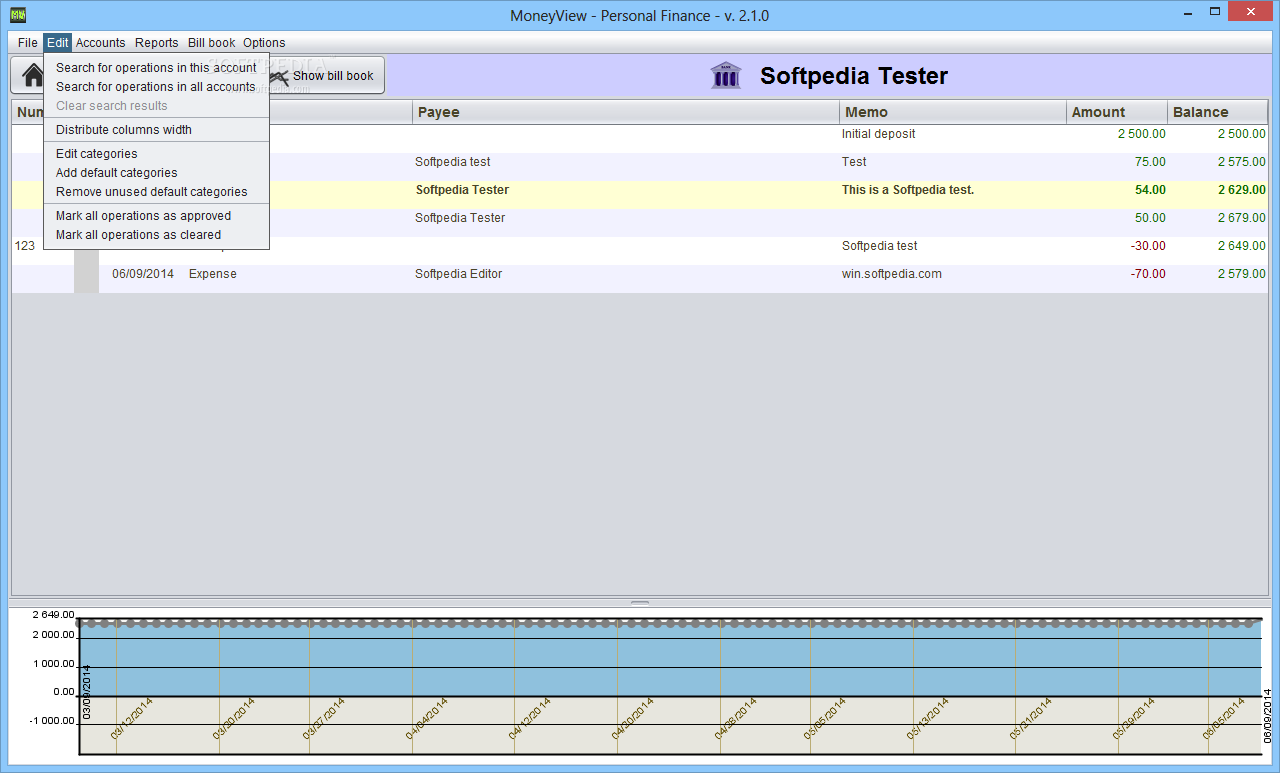
Task: Open the Reports menu
Action: (x=156, y=43)
